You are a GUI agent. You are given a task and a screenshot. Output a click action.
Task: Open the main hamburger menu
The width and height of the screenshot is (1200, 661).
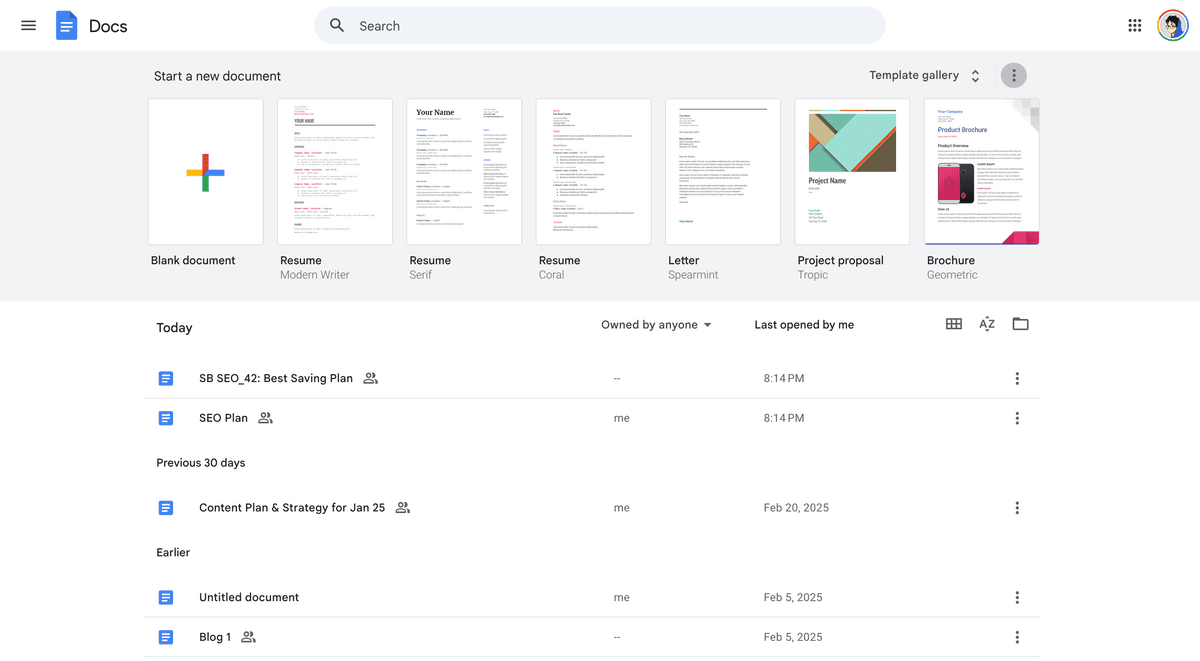pyautogui.click(x=28, y=26)
